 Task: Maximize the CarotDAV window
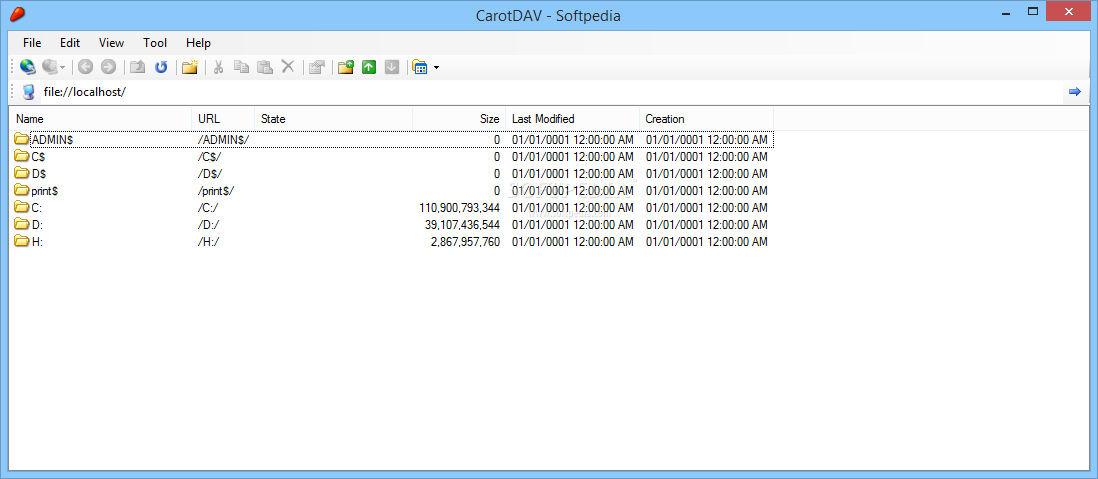click(1032, 11)
